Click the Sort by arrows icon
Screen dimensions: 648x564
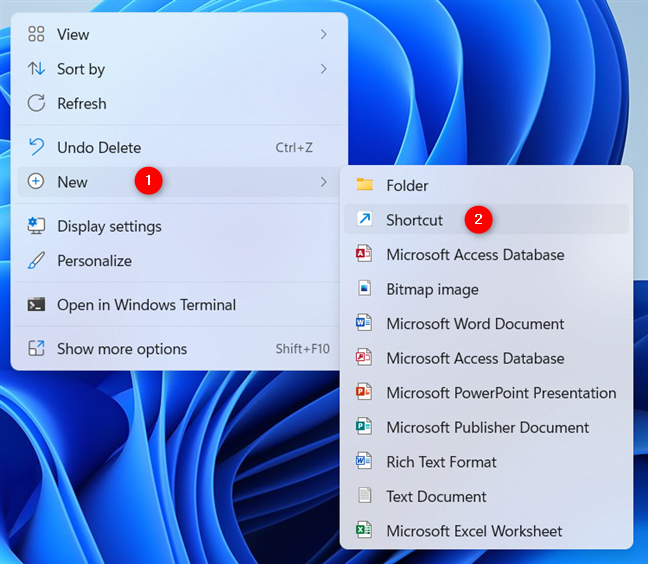click(36, 69)
